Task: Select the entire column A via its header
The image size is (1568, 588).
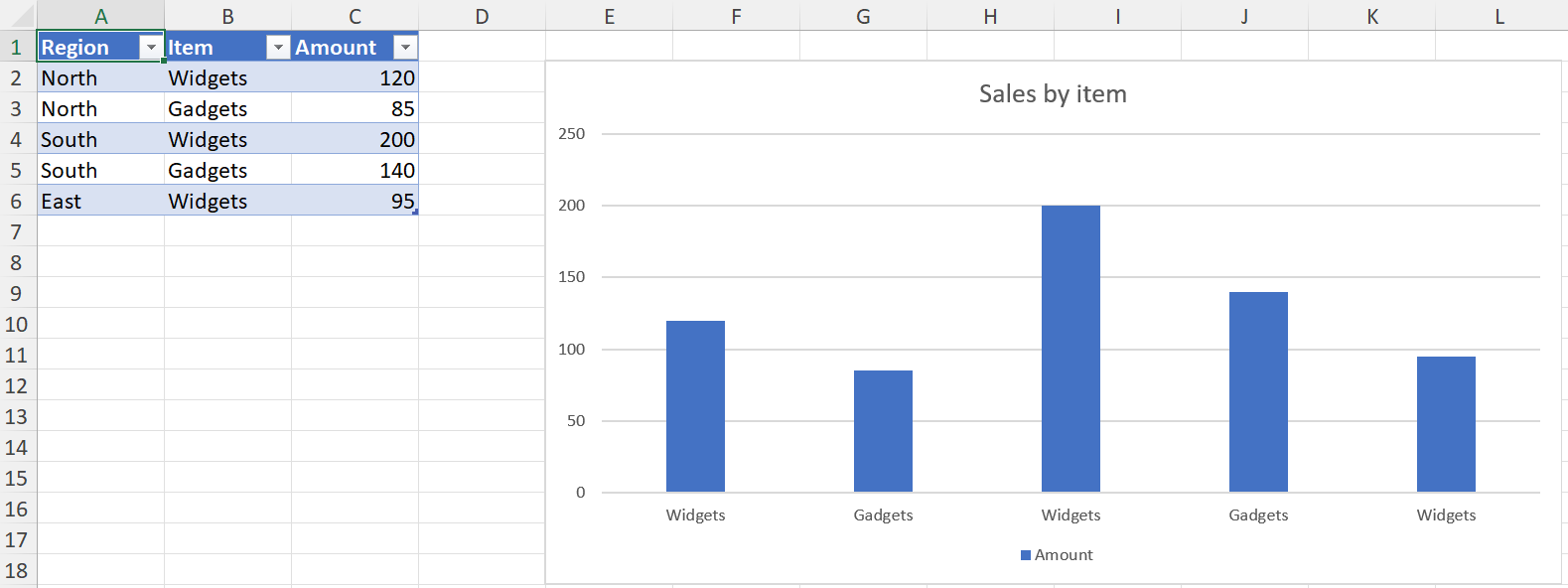Action: (100, 16)
